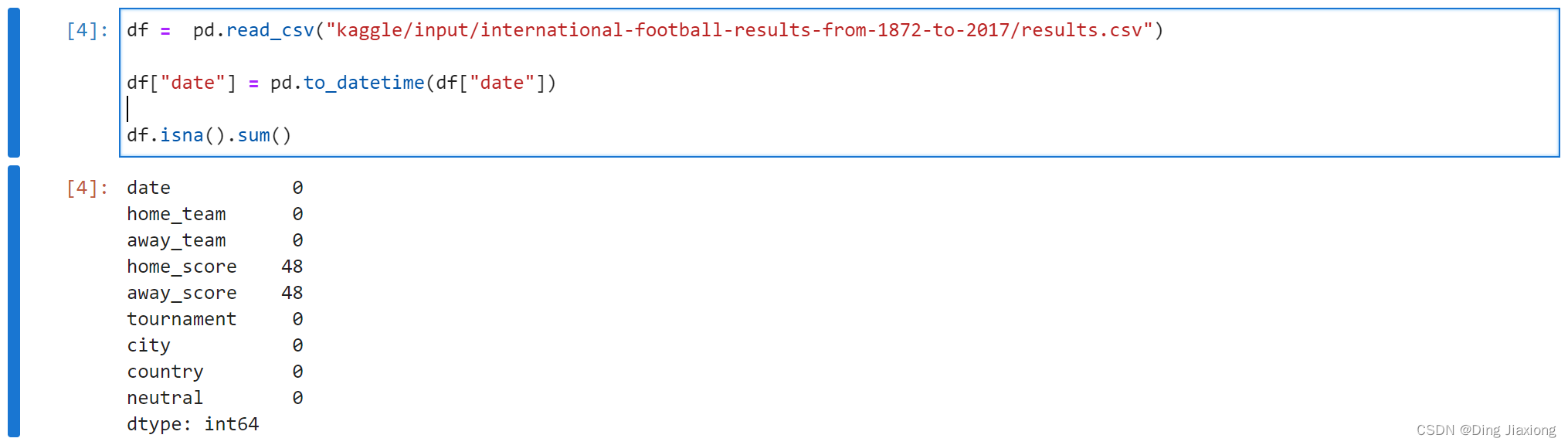Collapse the input cell via blue bar

tap(14, 83)
